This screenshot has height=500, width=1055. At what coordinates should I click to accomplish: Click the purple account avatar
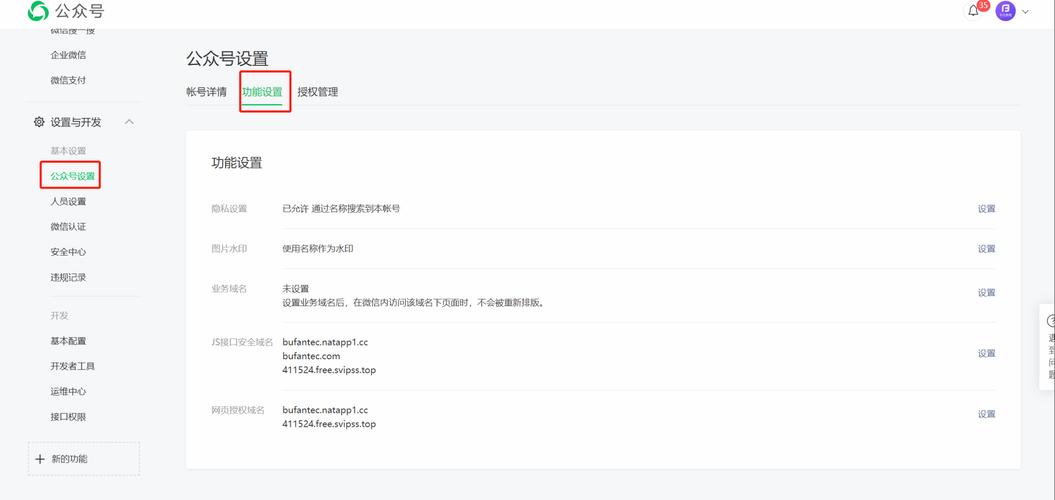(1005, 11)
